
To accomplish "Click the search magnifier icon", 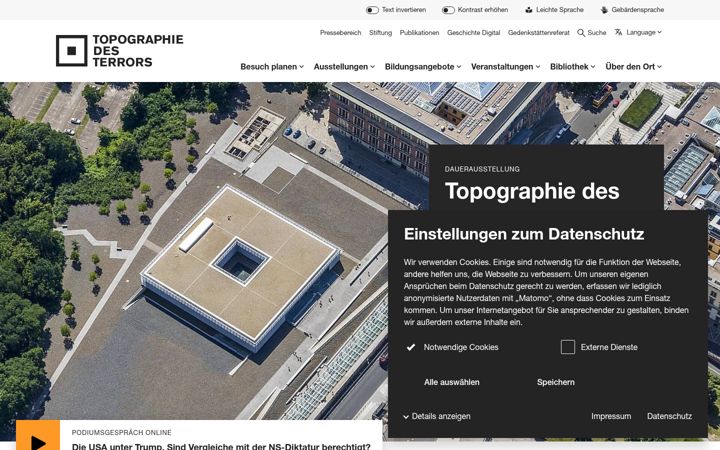I will [x=581, y=33].
